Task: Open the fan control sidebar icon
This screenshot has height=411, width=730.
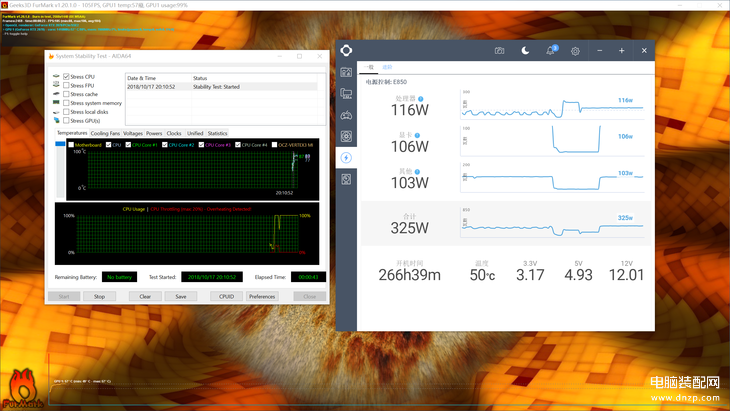Action: (346, 136)
